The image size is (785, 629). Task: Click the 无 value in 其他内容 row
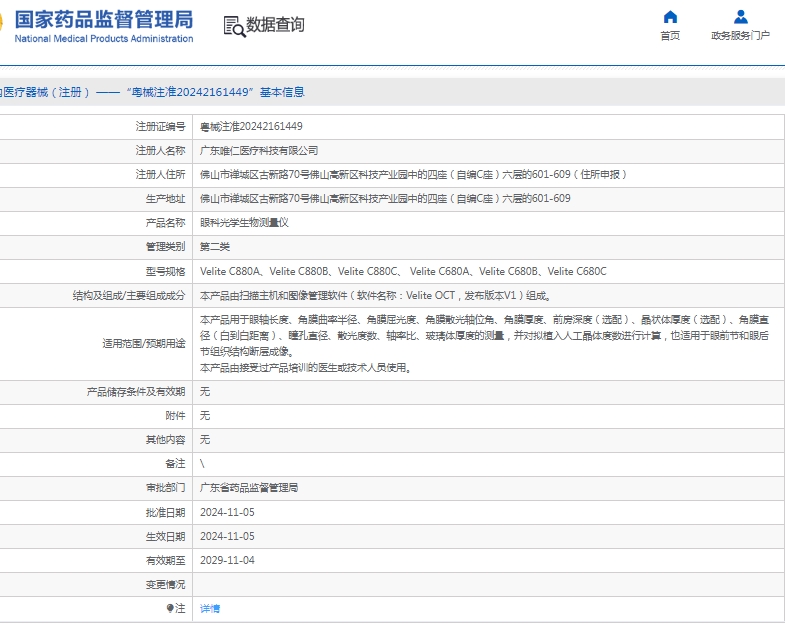tap(205, 440)
